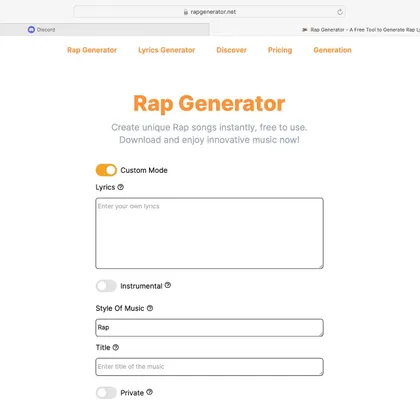The image size is (420, 420).
Task: Click the Style Of Music help icon
Action: (x=150, y=308)
